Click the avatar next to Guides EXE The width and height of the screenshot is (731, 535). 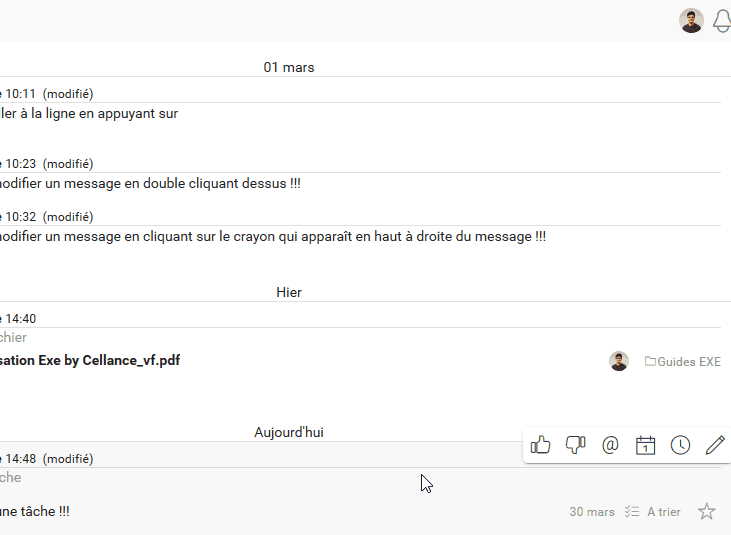click(619, 361)
